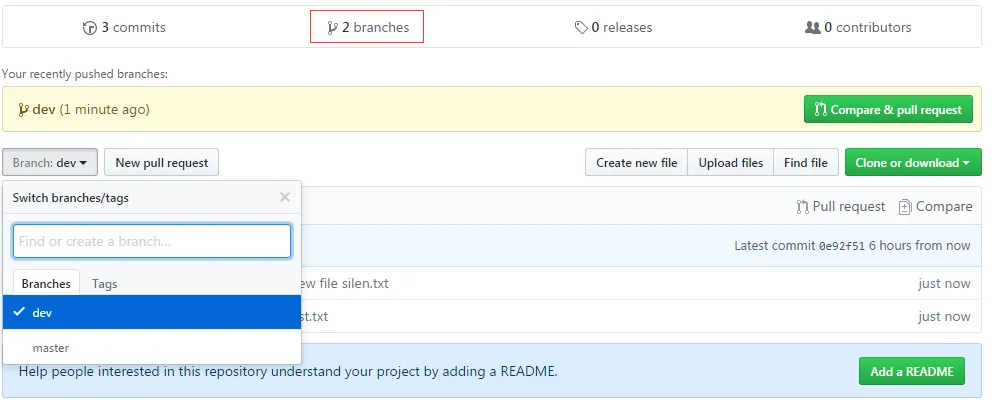1008x406 pixels.
Task: Switch to the Tags tab
Action: point(105,284)
